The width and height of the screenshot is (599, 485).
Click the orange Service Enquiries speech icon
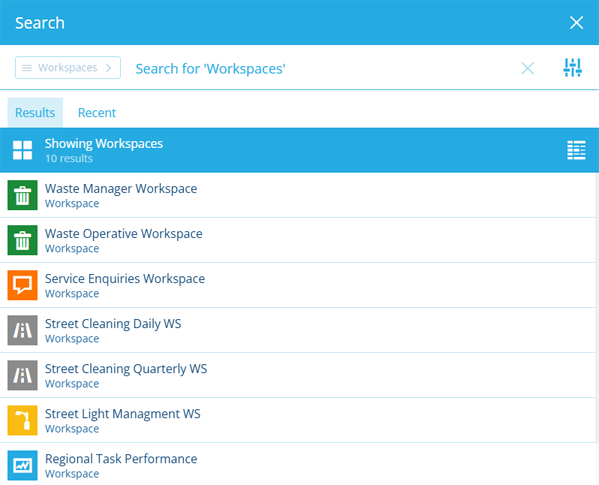[23, 285]
